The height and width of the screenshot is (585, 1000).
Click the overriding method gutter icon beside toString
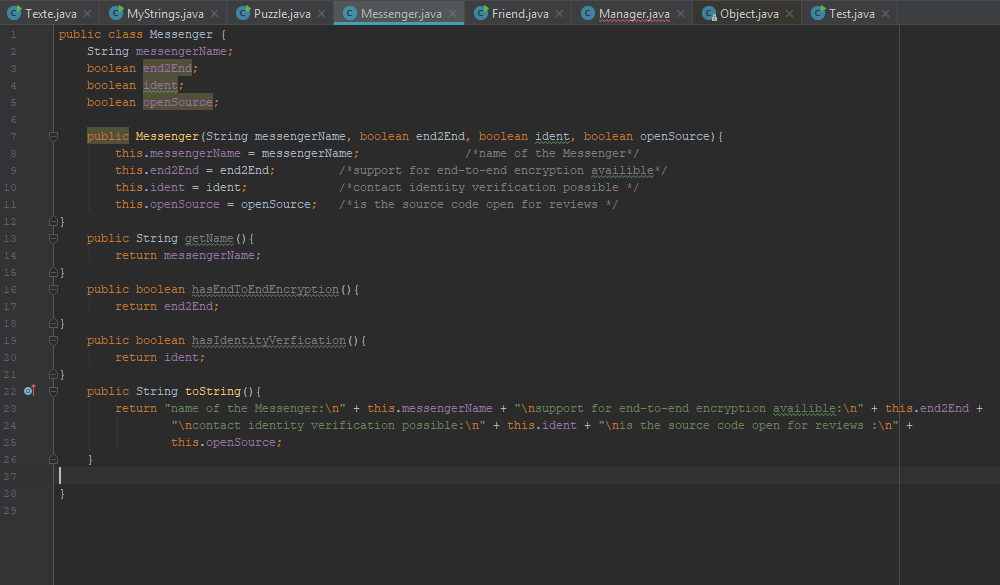[x=29, y=391]
